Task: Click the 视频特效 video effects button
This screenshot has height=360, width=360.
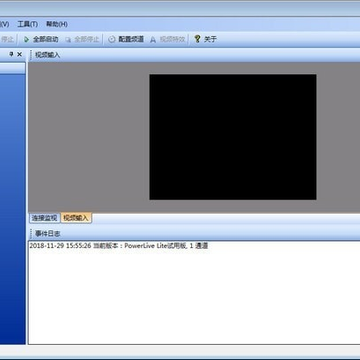Action: pyautogui.click(x=167, y=39)
